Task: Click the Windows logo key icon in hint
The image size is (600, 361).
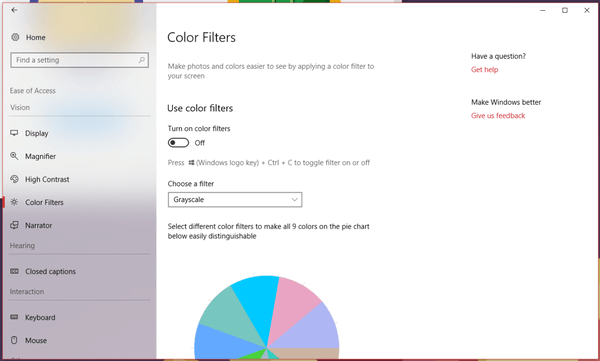Action: tap(191, 163)
